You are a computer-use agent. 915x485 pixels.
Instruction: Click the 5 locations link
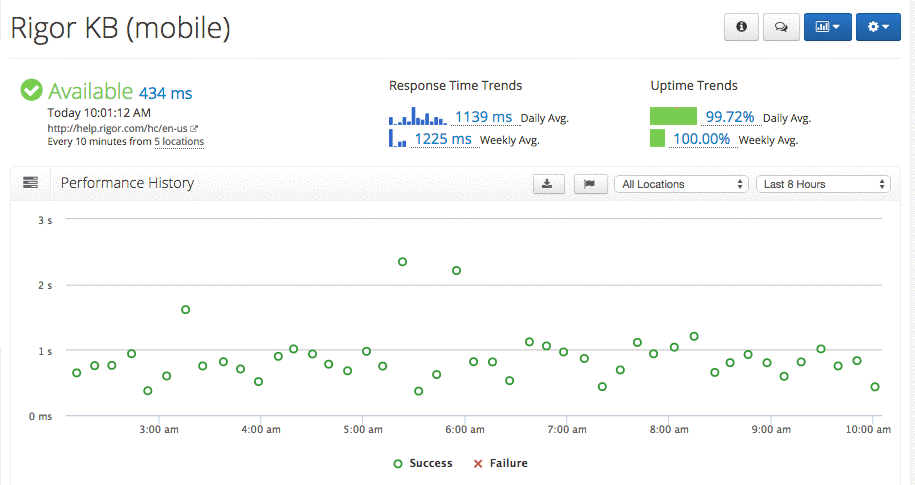click(x=179, y=142)
